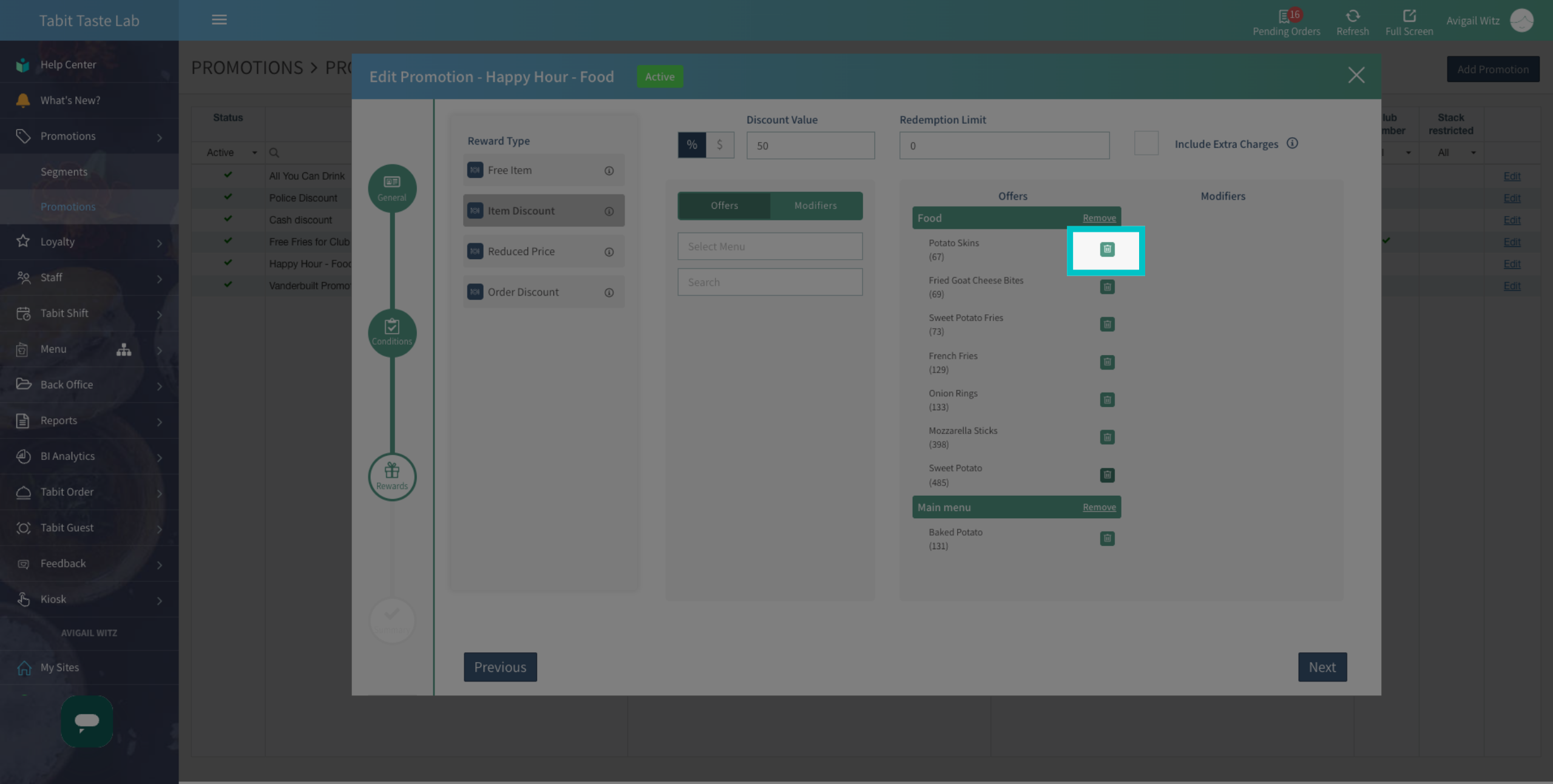Open the Conditions step in wizard
Viewport: 1553px width, 784px height.
point(392,333)
